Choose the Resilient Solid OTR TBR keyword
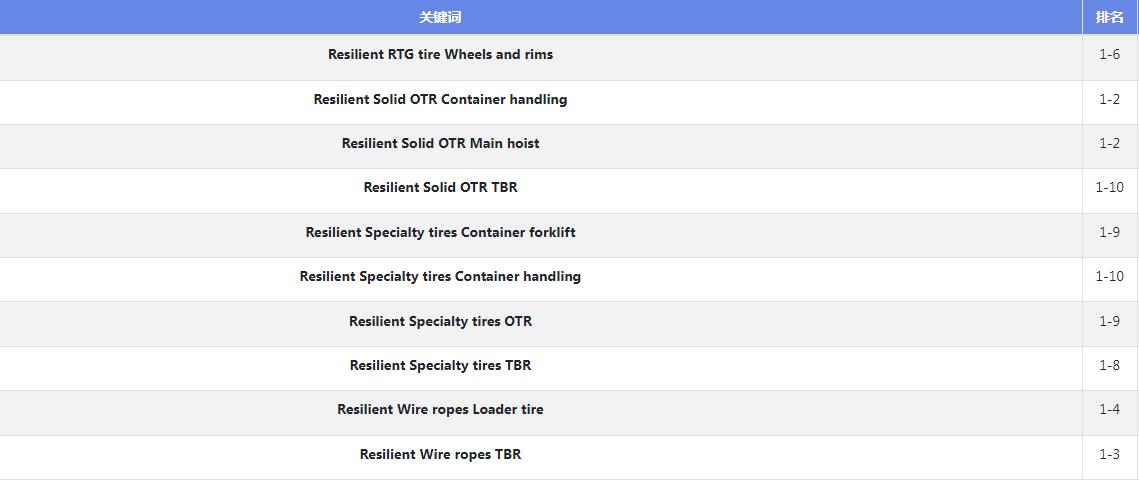This screenshot has height=485, width=1139. click(440, 188)
